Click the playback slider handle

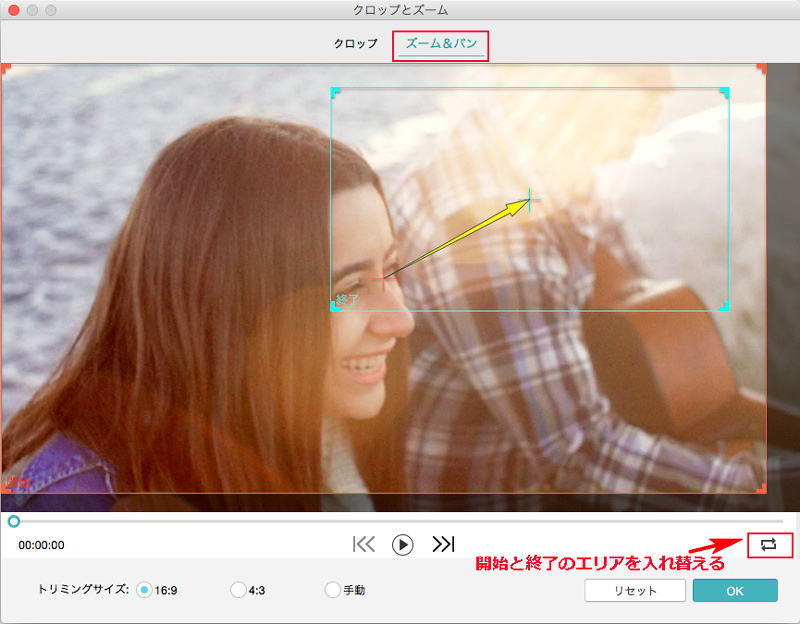[x=14, y=521]
